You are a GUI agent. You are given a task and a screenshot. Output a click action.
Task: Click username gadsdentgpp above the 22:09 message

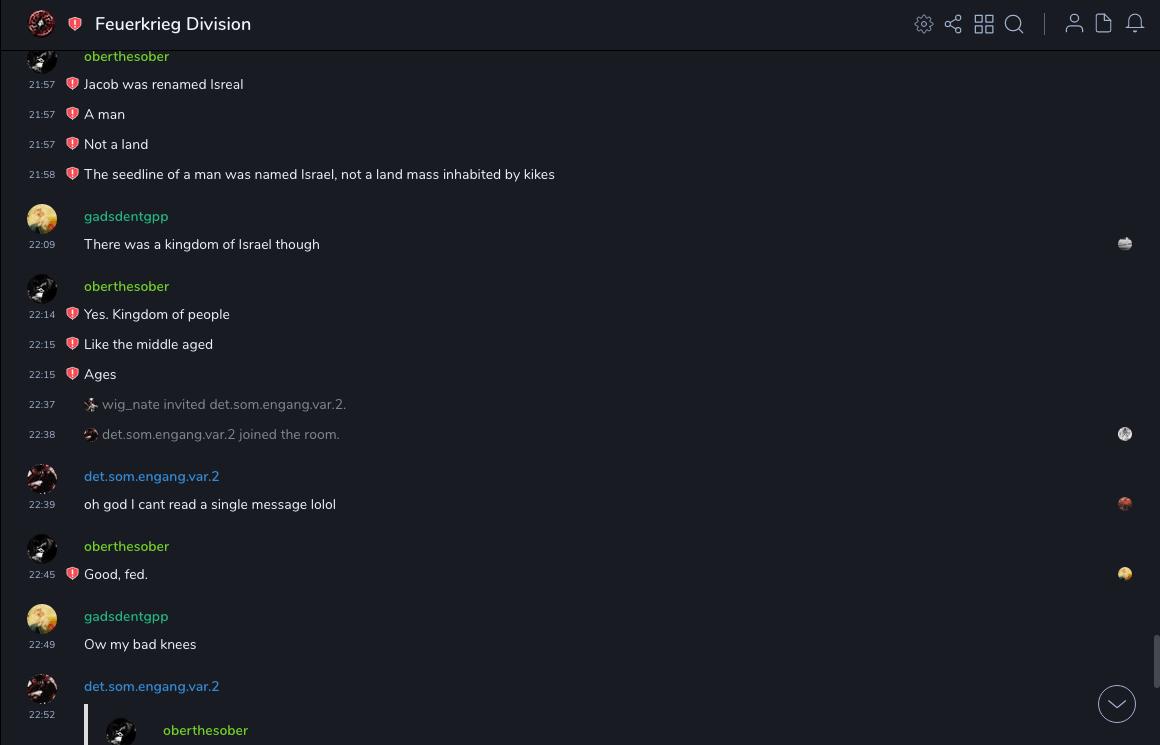[126, 217]
